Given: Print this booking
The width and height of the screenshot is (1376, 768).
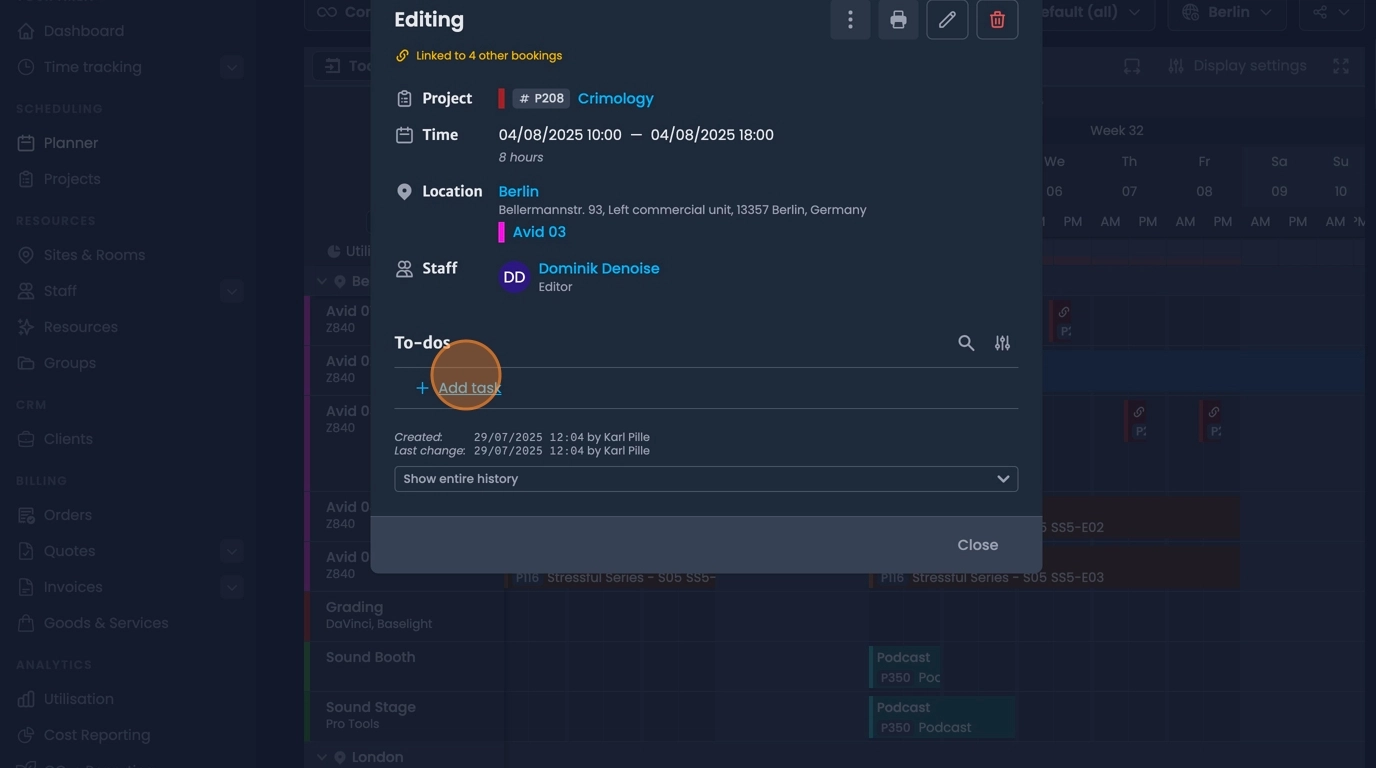Looking at the screenshot, I should pyautogui.click(x=897, y=19).
